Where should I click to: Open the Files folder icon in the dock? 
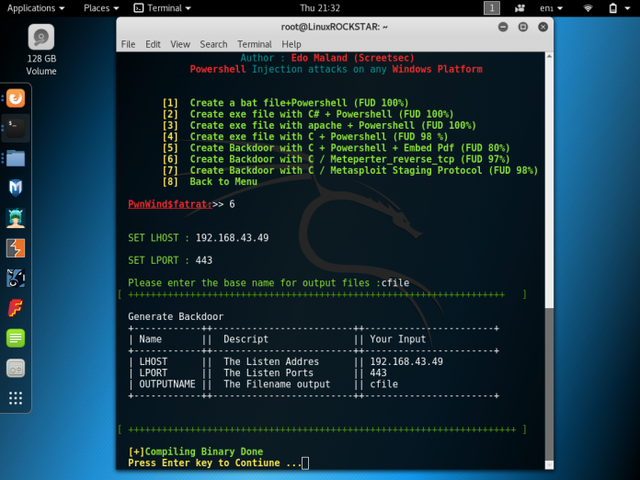16,158
